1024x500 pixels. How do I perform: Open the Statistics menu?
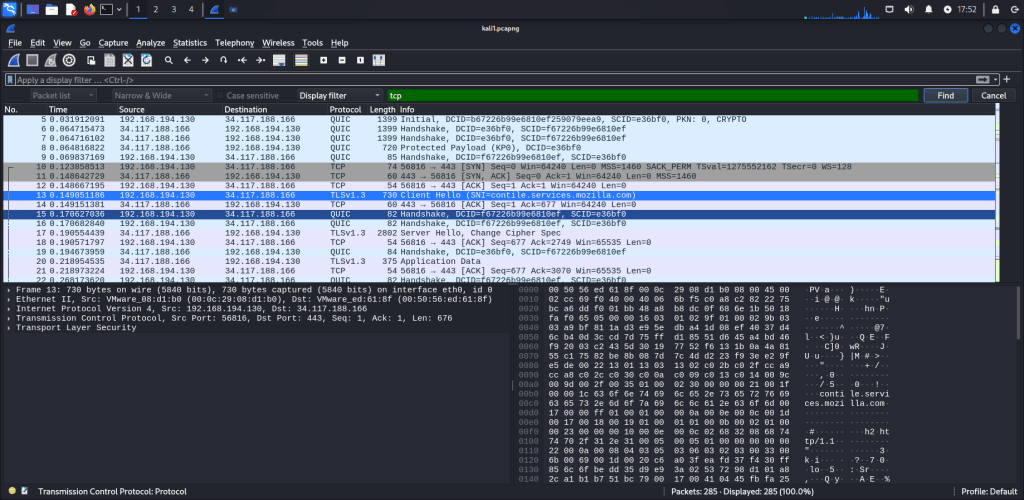pos(189,43)
